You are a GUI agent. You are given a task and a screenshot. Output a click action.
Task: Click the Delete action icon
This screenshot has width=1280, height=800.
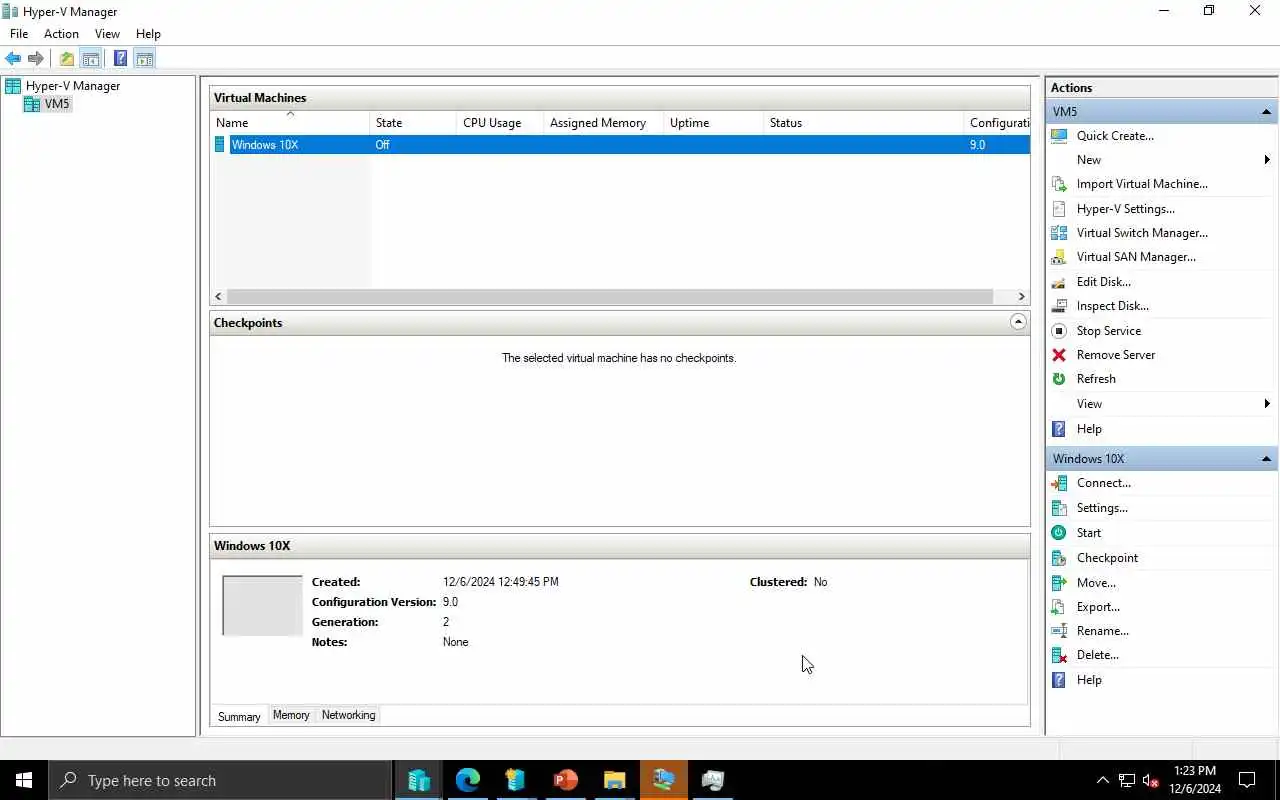click(x=1059, y=655)
